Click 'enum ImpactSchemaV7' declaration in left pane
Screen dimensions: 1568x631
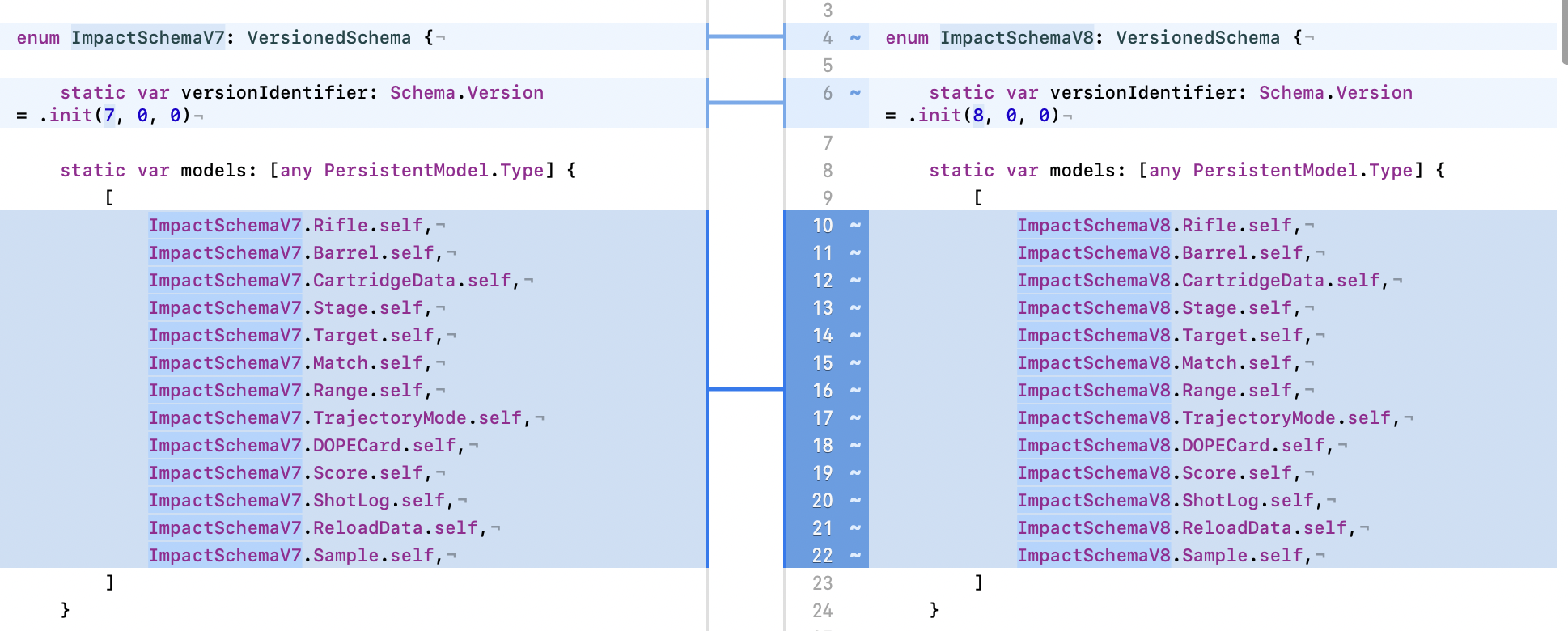click(120, 38)
